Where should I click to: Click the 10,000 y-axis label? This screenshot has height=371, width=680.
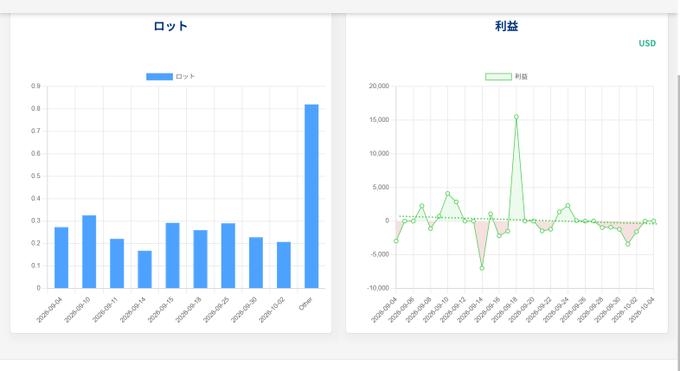(x=379, y=154)
